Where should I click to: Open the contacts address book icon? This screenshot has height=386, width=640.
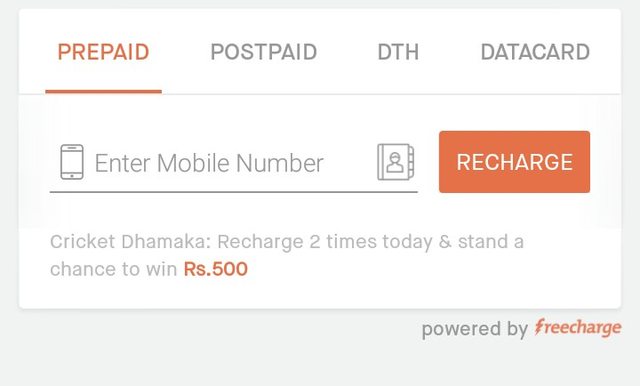pyautogui.click(x=396, y=162)
